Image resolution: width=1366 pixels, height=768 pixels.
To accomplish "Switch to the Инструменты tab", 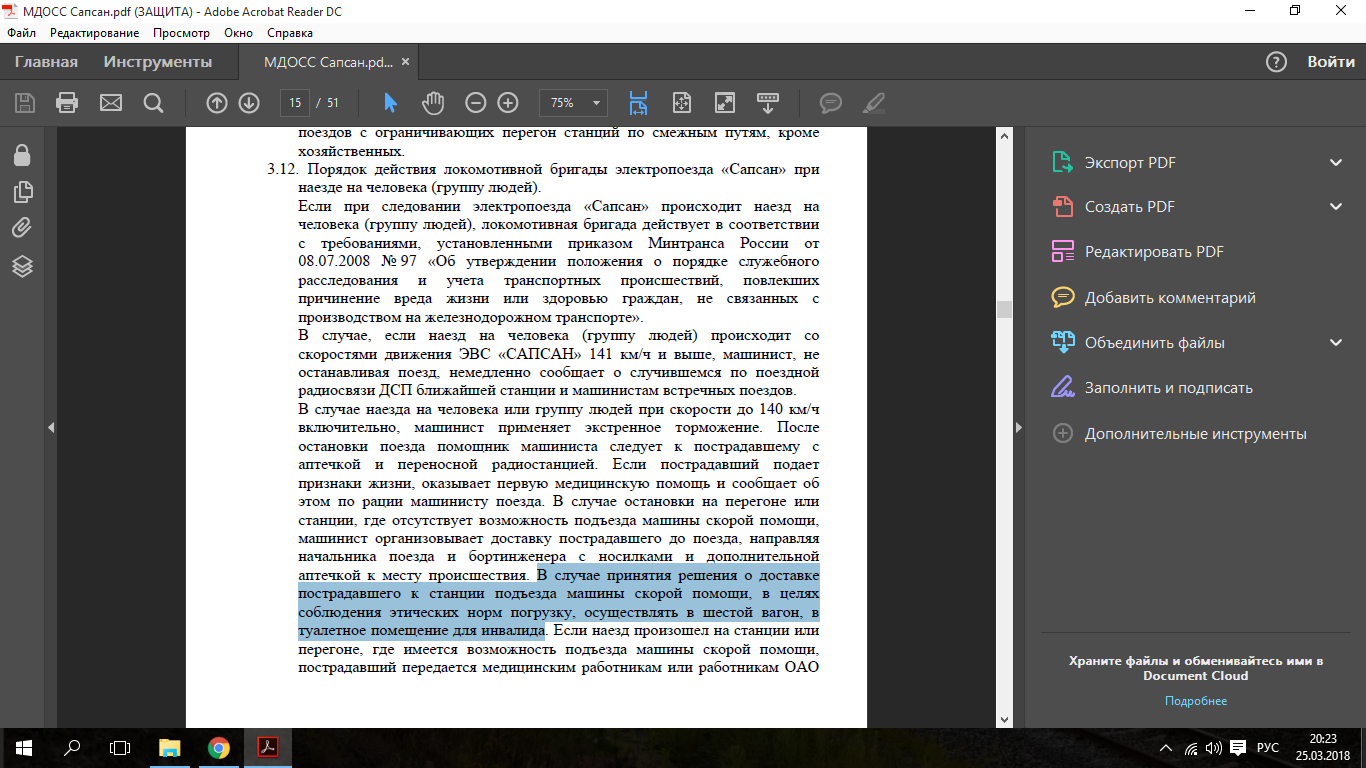I will [158, 62].
